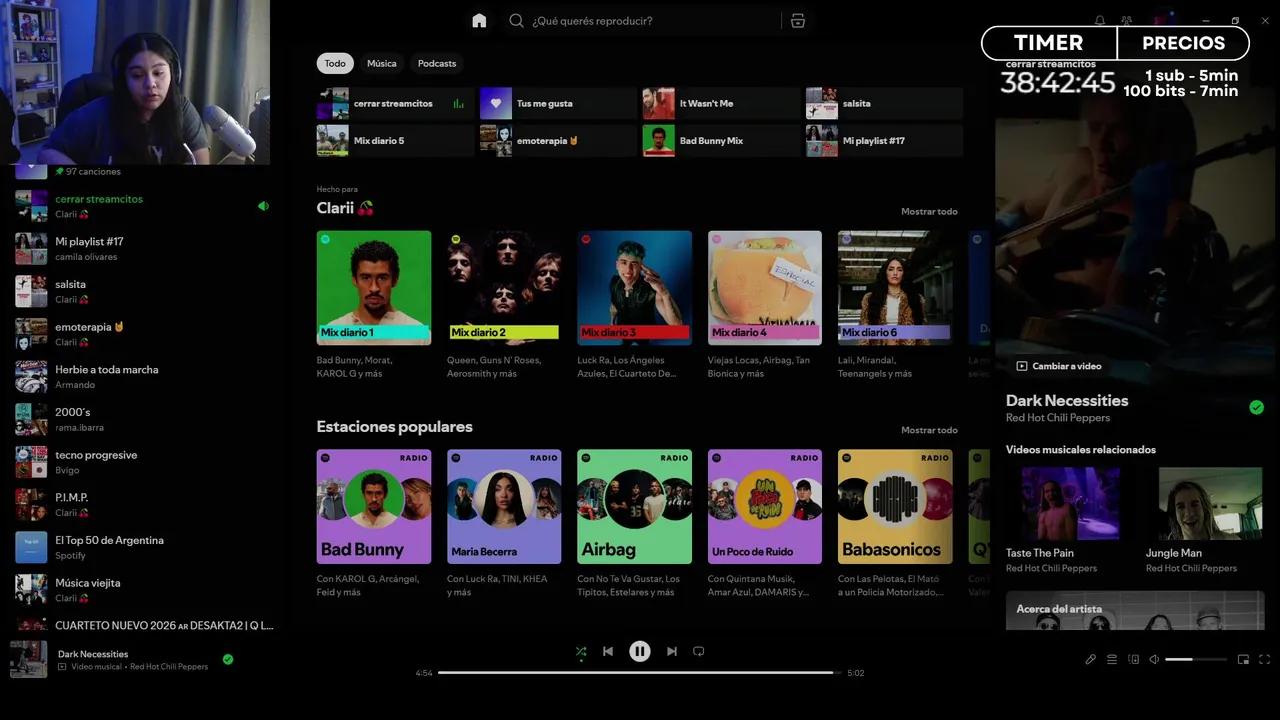Image resolution: width=1280 pixels, height=720 pixels.
Task: Open the mini player icon
Action: 1243,660
